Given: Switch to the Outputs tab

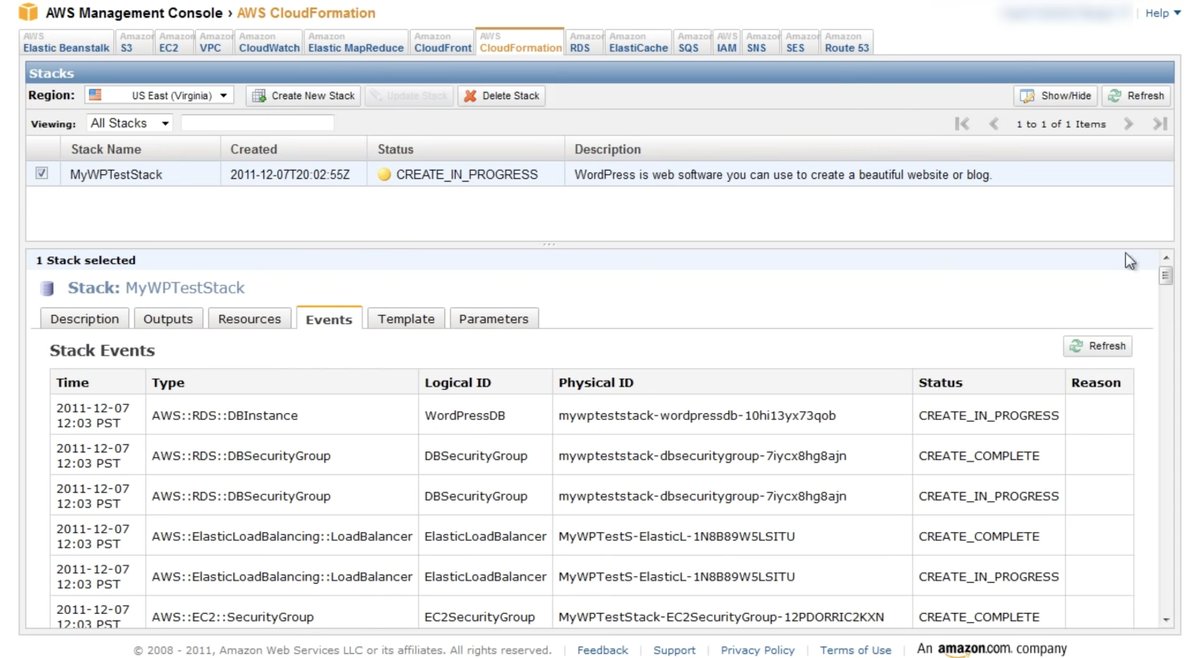Looking at the screenshot, I should click(168, 319).
